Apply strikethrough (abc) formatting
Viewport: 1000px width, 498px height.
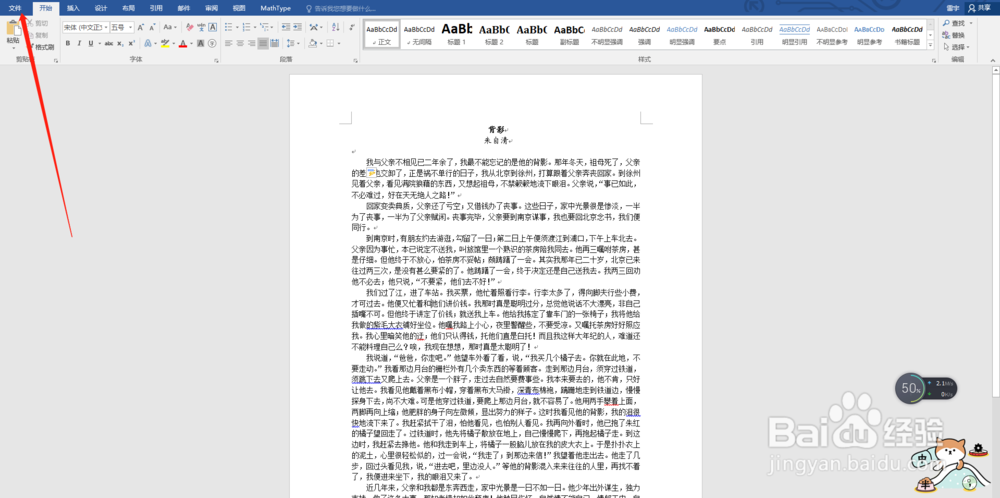(108, 43)
